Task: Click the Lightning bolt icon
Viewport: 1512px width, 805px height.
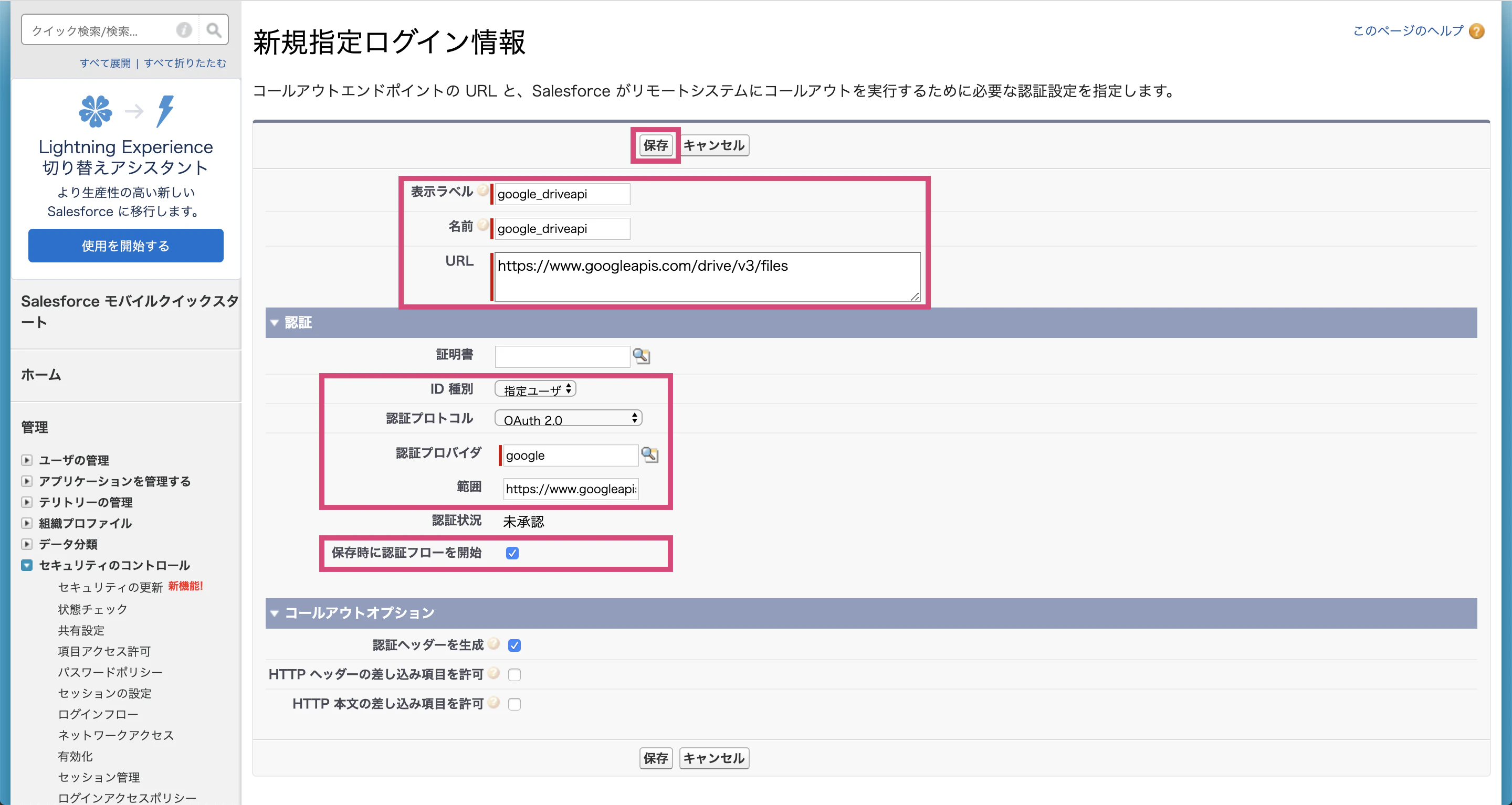Action: click(x=165, y=111)
